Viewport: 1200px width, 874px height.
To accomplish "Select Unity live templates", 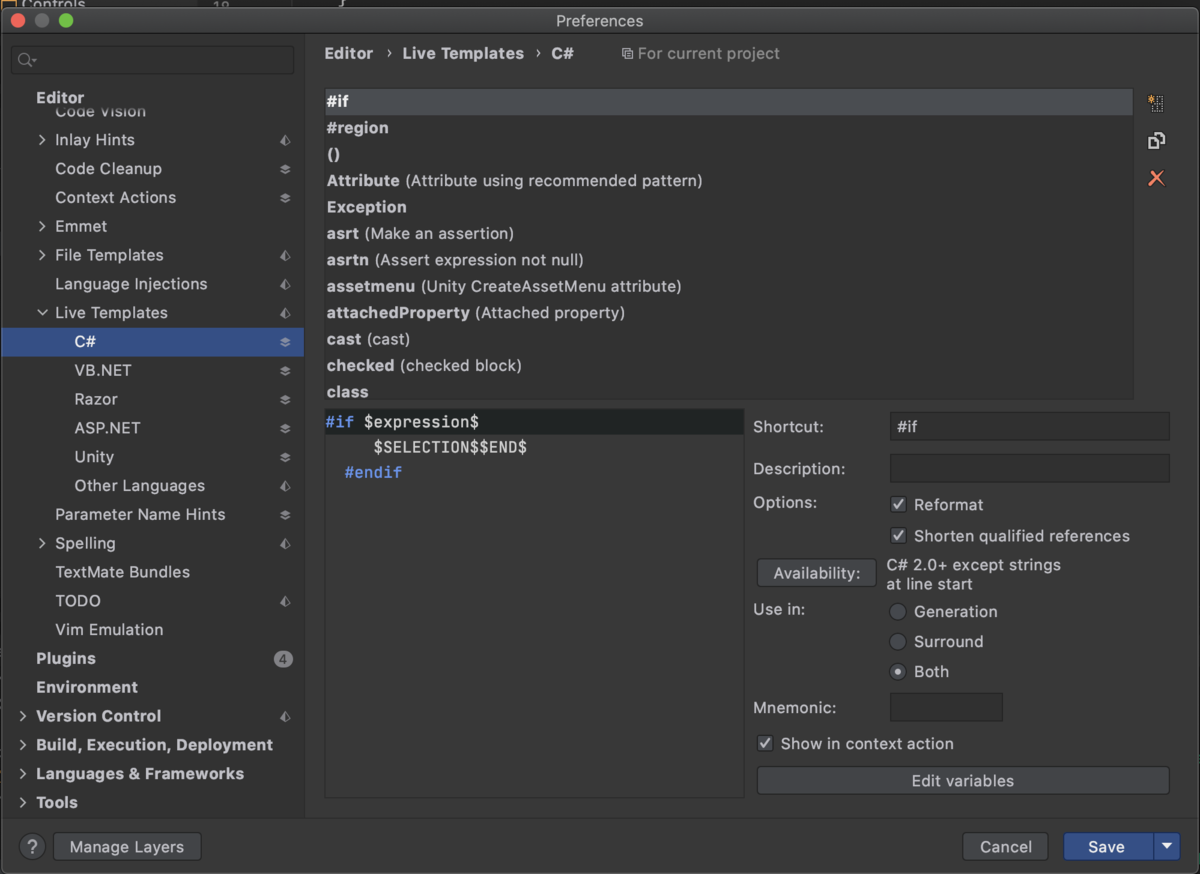I will [94, 457].
